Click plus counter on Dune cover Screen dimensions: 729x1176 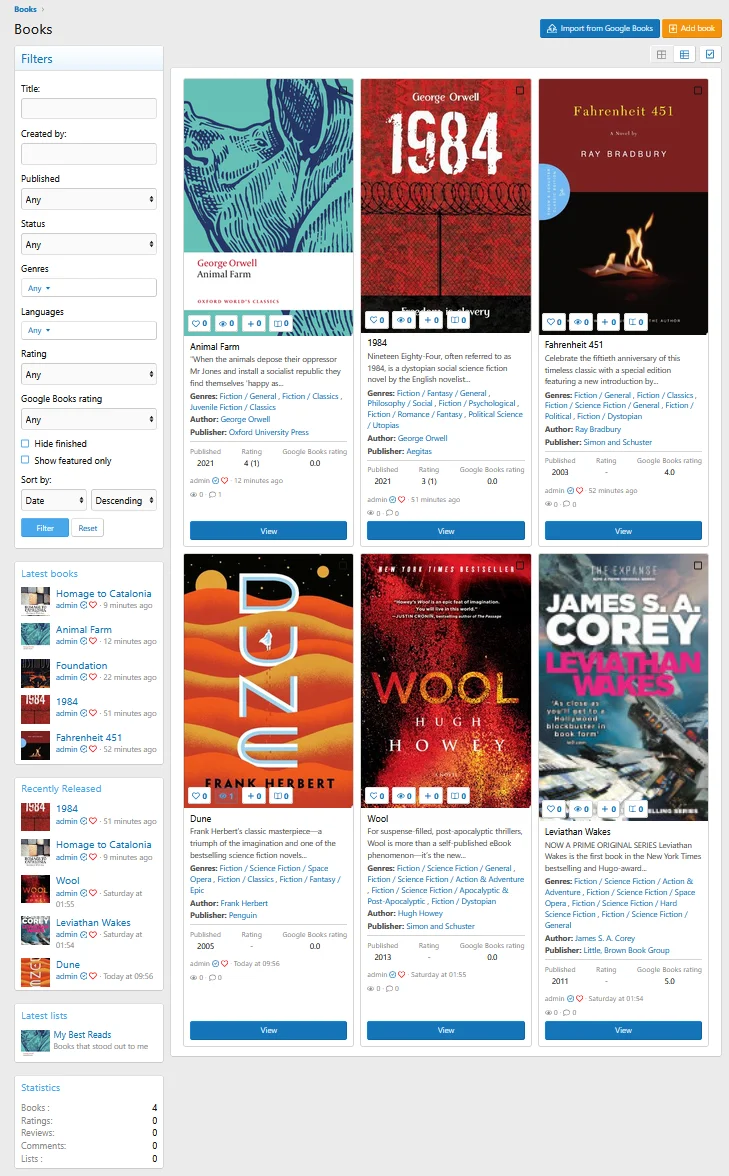[254, 796]
